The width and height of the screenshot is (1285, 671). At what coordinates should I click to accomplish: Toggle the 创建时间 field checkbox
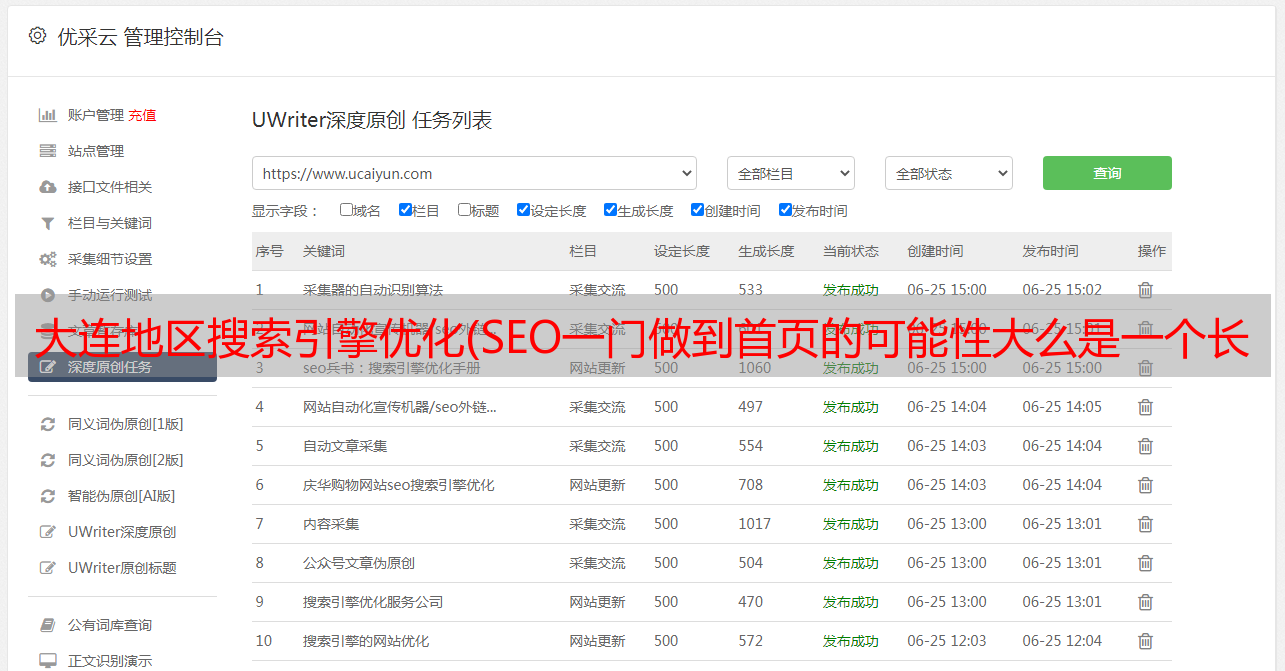(x=697, y=210)
